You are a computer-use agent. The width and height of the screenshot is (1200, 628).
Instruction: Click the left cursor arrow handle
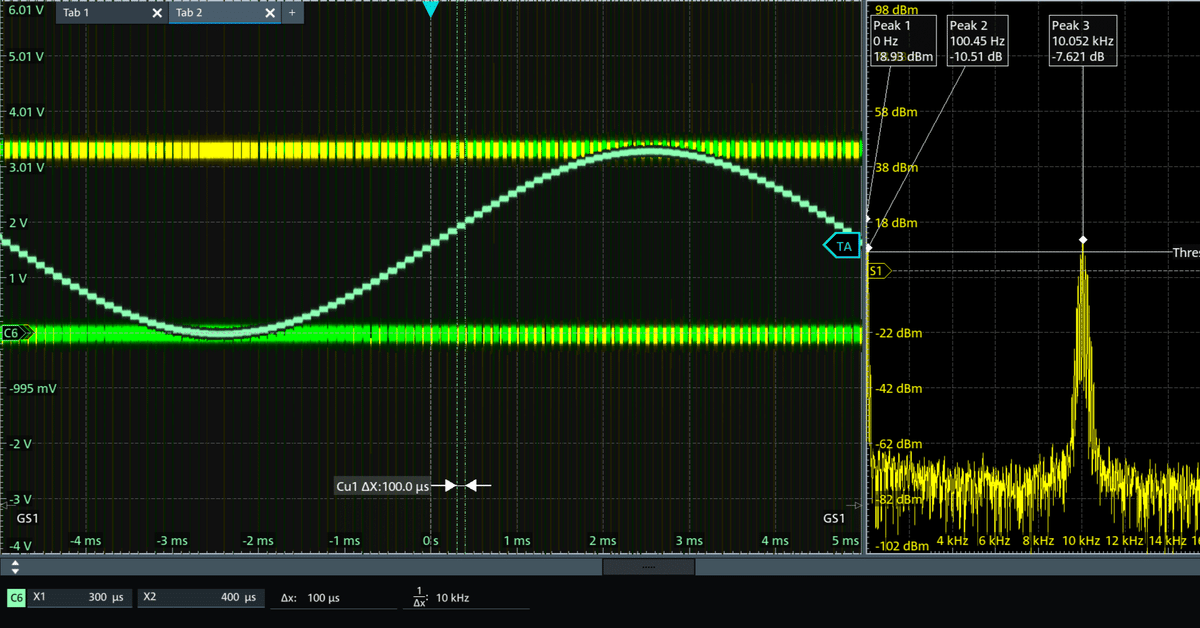[444, 485]
